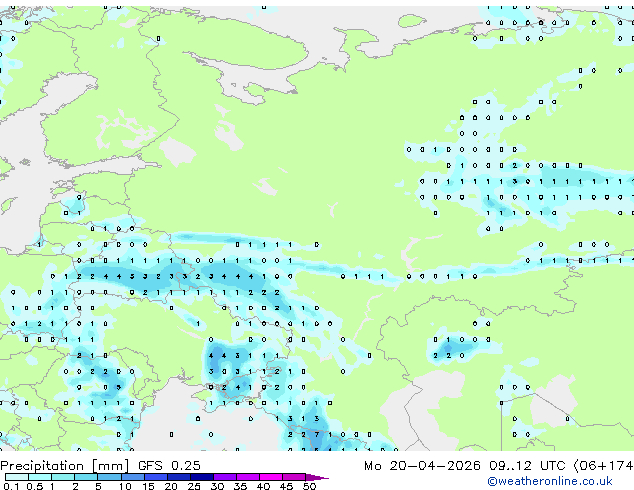Click the 5 to 10 mm legend swatch
This screenshot has height=490, width=634.
point(109,477)
